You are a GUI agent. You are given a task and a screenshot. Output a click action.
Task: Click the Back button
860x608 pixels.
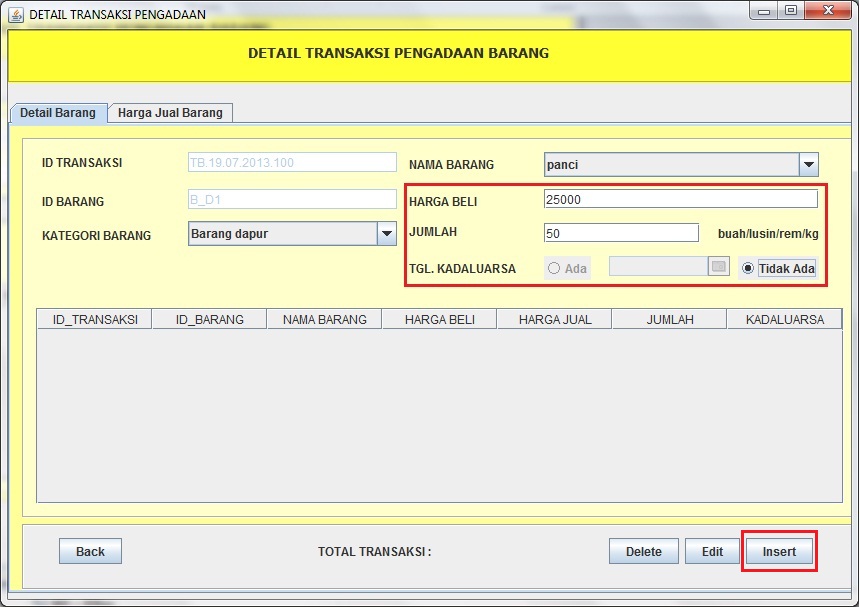click(x=90, y=551)
